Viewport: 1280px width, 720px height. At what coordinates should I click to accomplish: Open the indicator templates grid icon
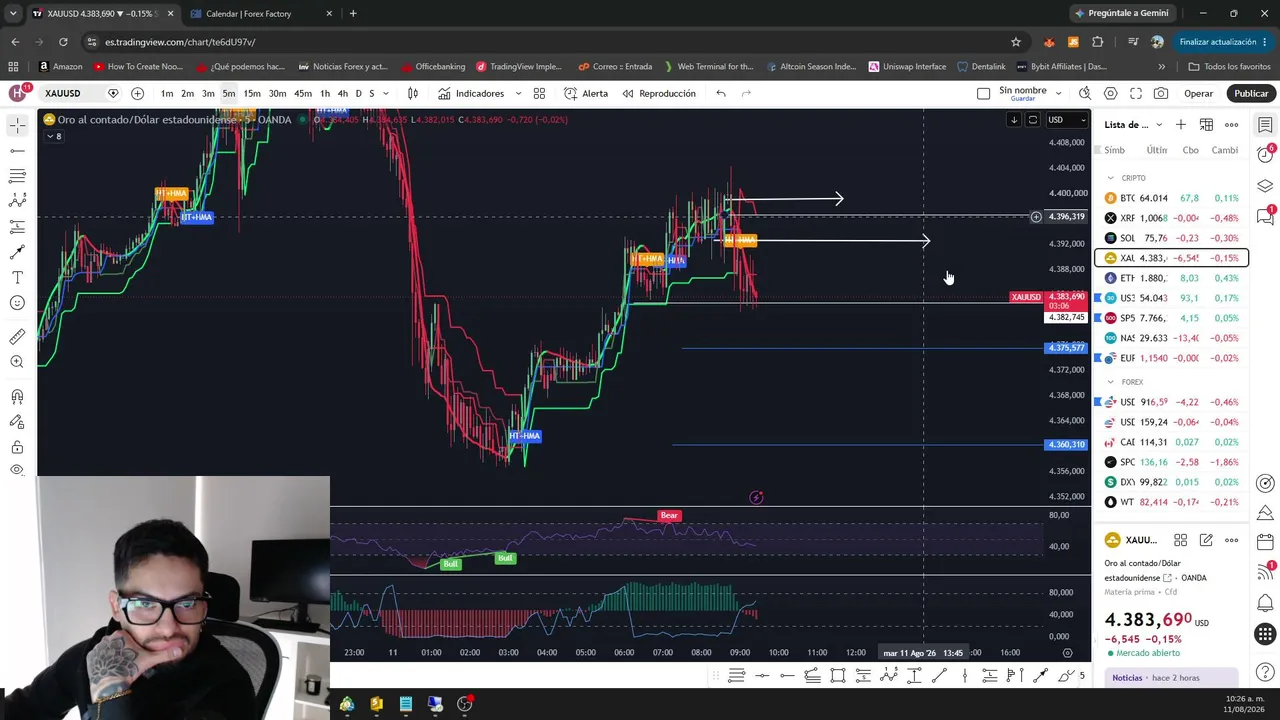point(539,93)
